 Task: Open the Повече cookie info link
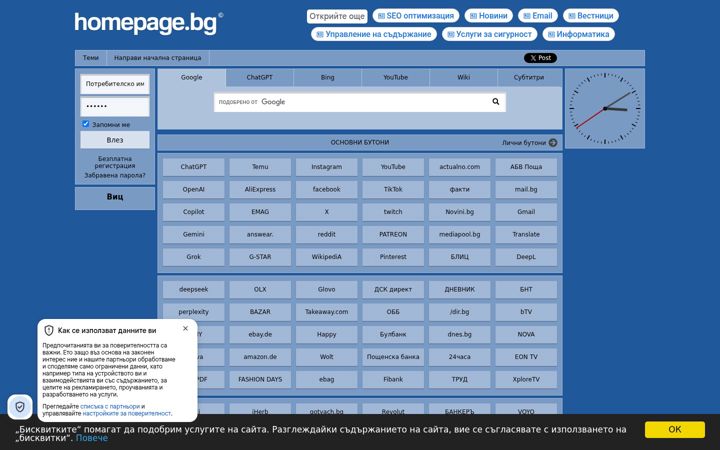pyautogui.click(x=92, y=438)
